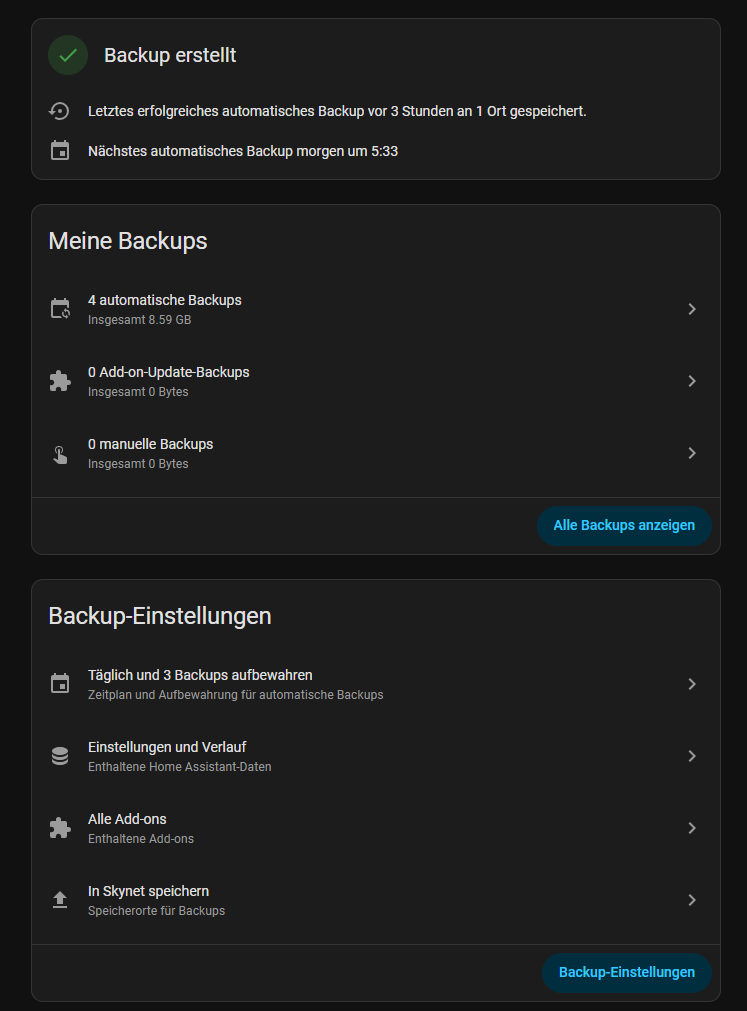The width and height of the screenshot is (747, 1011).
Task: Click the calendar icon next to Täglich schedule
Action: coord(60,684)
